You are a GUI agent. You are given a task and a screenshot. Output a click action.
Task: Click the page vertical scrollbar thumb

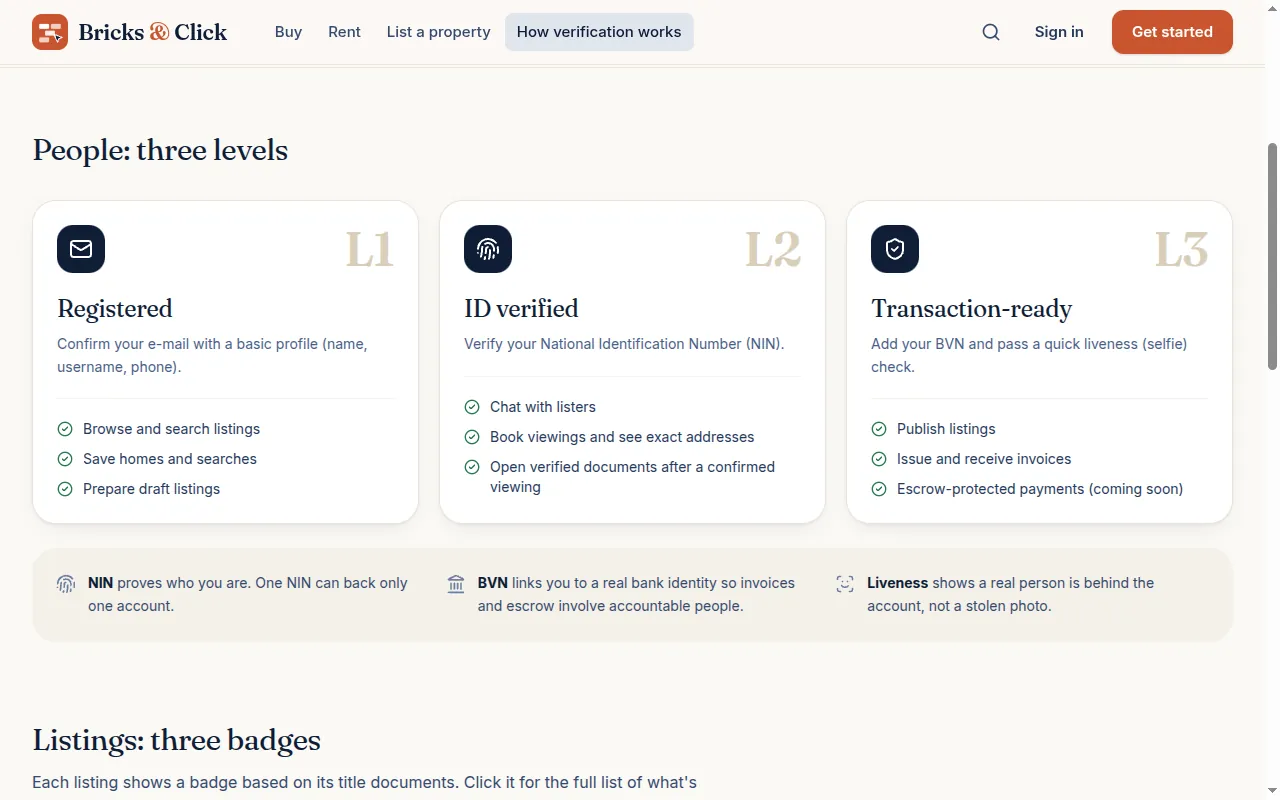[x=1272, y=257]
